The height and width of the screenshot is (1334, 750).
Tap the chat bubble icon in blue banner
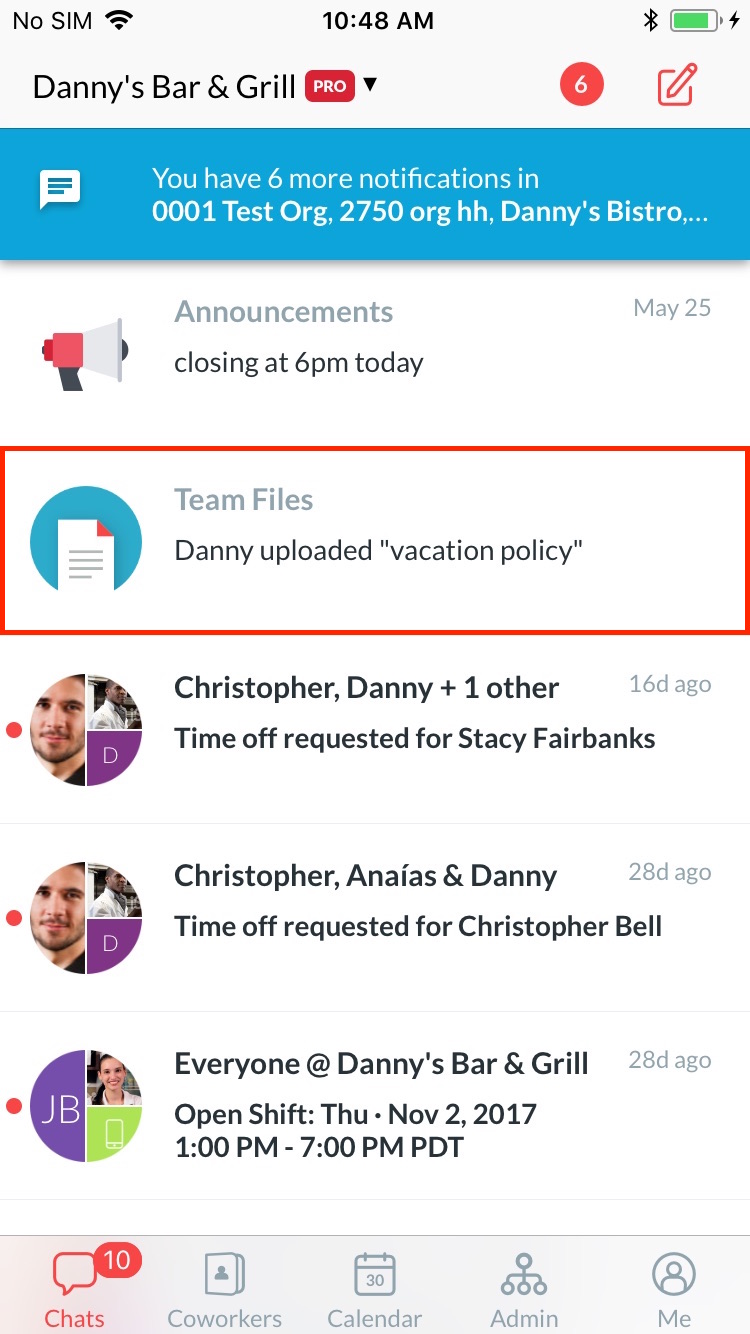click(x=60, y=190)
